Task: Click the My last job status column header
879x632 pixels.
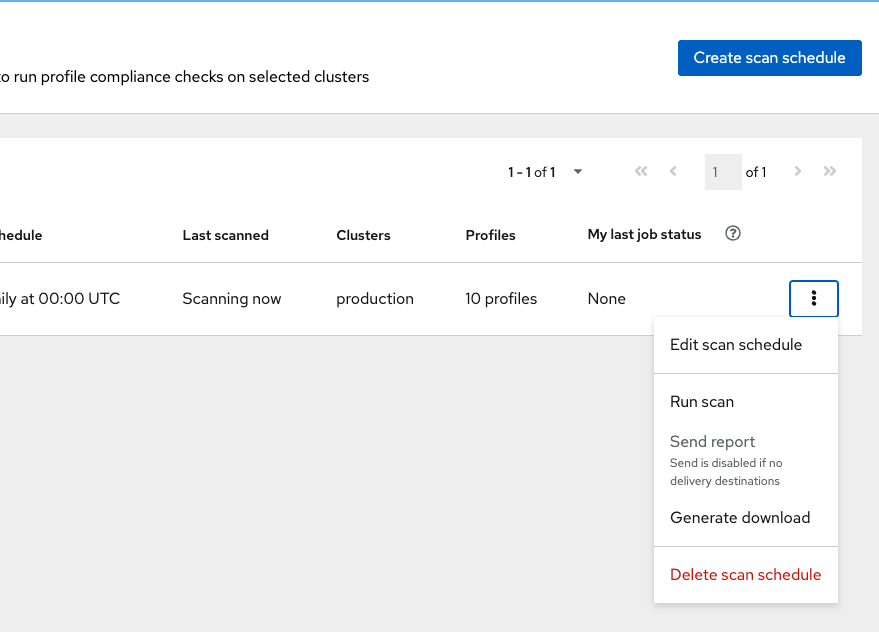Action: tap(644, 235)
